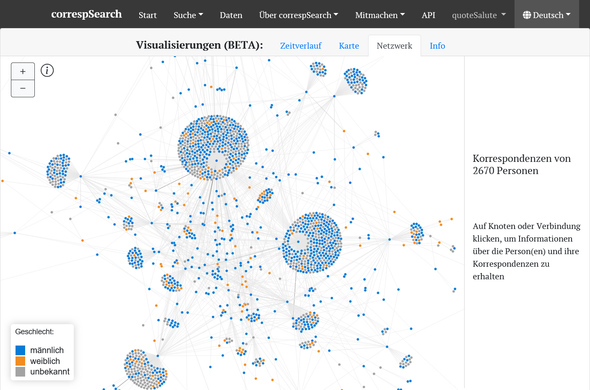This screenshot has height=390, width=590.
Task: Open the Info tab
Action: [437, 46]
